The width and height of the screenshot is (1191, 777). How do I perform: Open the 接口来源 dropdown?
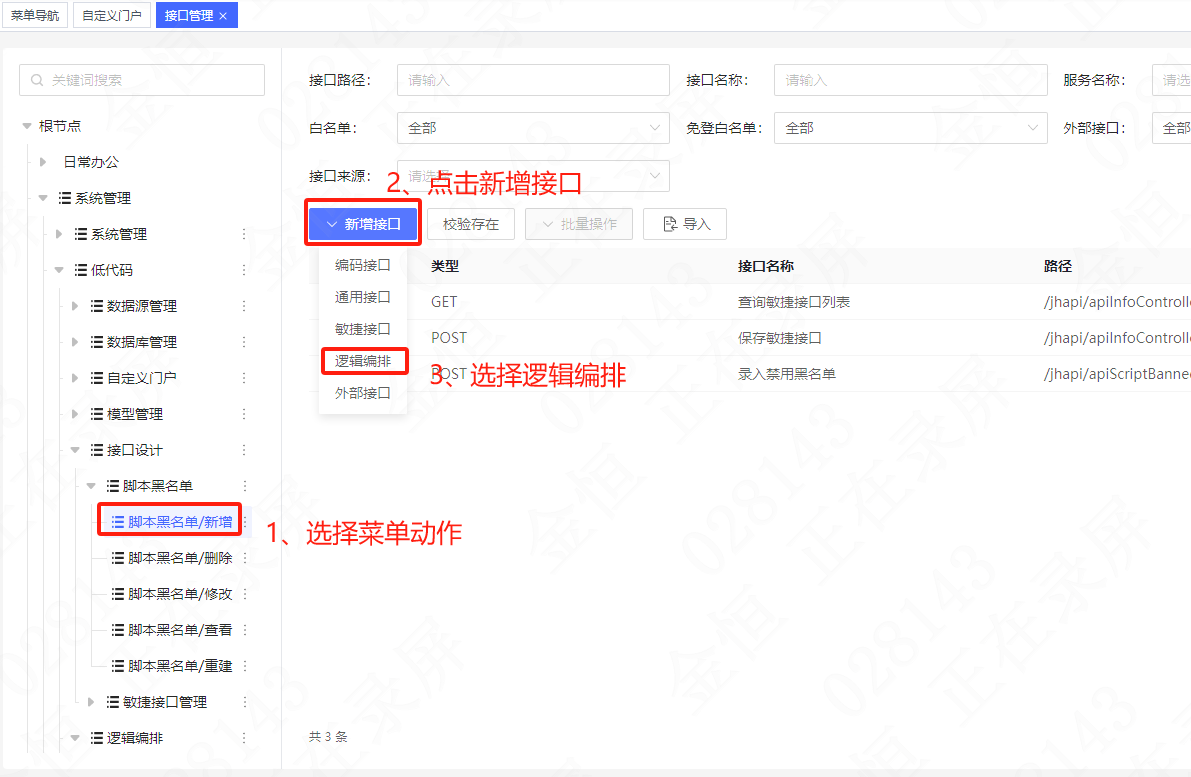[x=533, y=175]
